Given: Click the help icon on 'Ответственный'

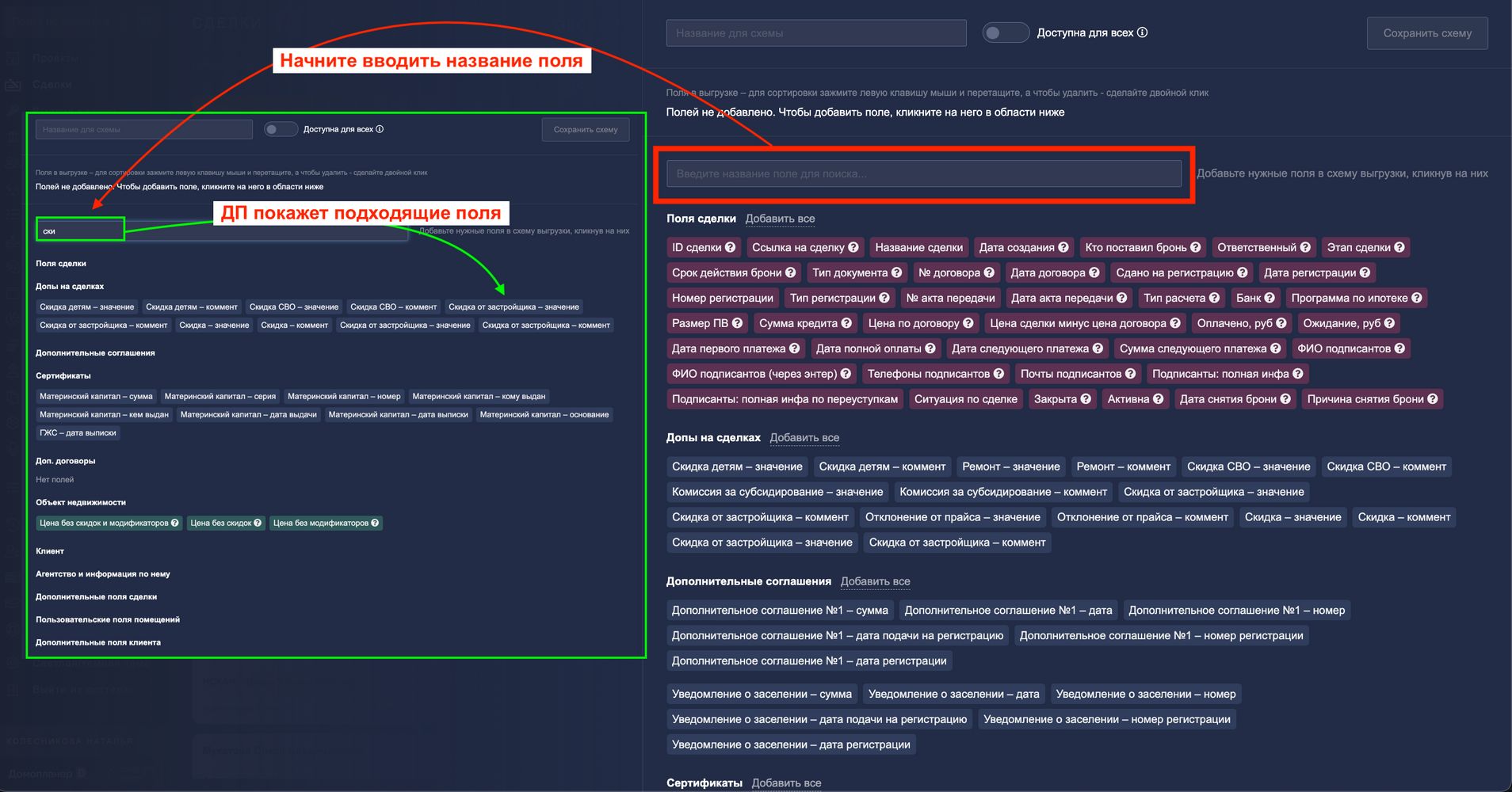Looking at the screenshot, I should pos(1305,247).
